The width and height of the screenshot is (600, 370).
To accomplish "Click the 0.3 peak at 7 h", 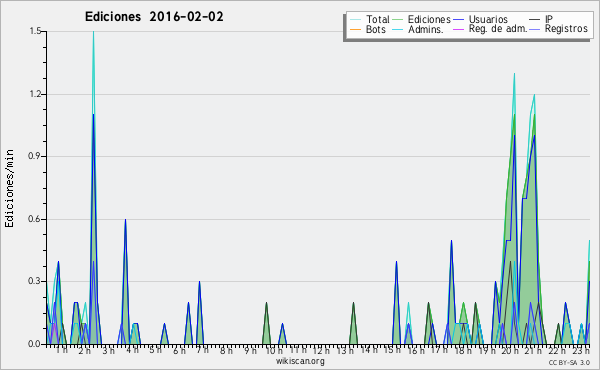I will pyautogui.click(x=199, y=283).
